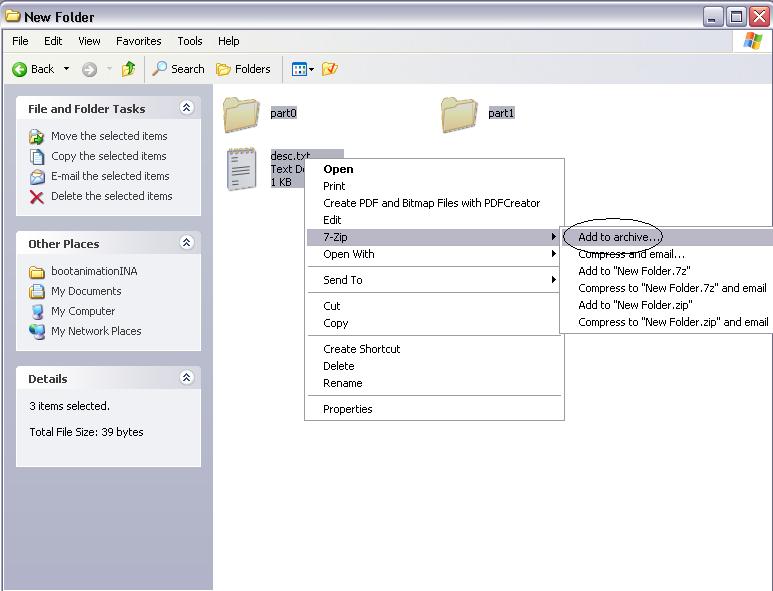Open the Favorites menu
Viewport: 773px width, 591px height.
coord(139,41)
